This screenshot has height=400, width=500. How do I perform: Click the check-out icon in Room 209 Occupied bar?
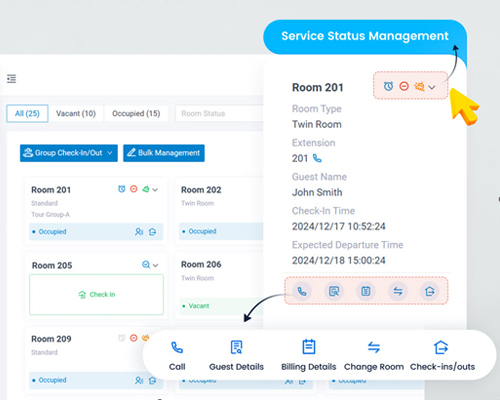[x=152, y=380]
